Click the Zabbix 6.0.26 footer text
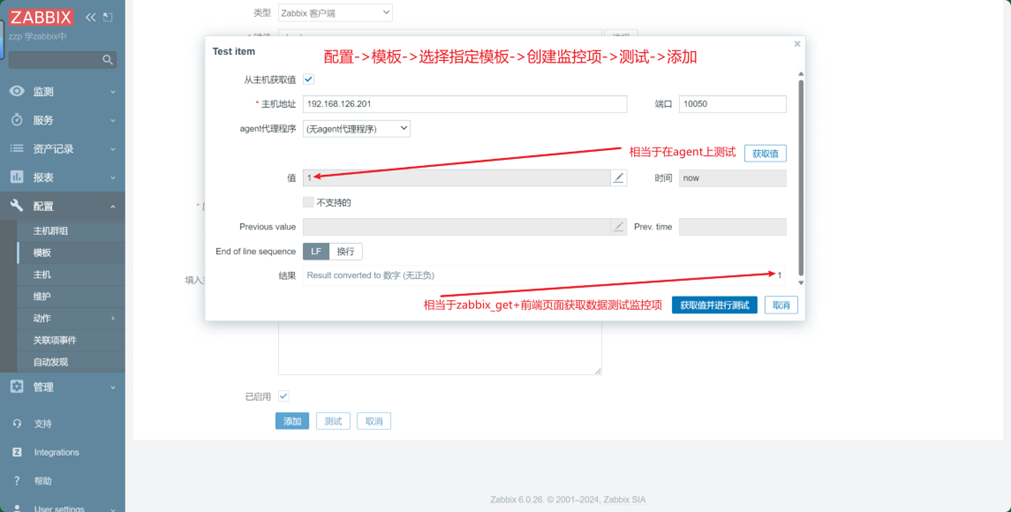 click(568, 499)
